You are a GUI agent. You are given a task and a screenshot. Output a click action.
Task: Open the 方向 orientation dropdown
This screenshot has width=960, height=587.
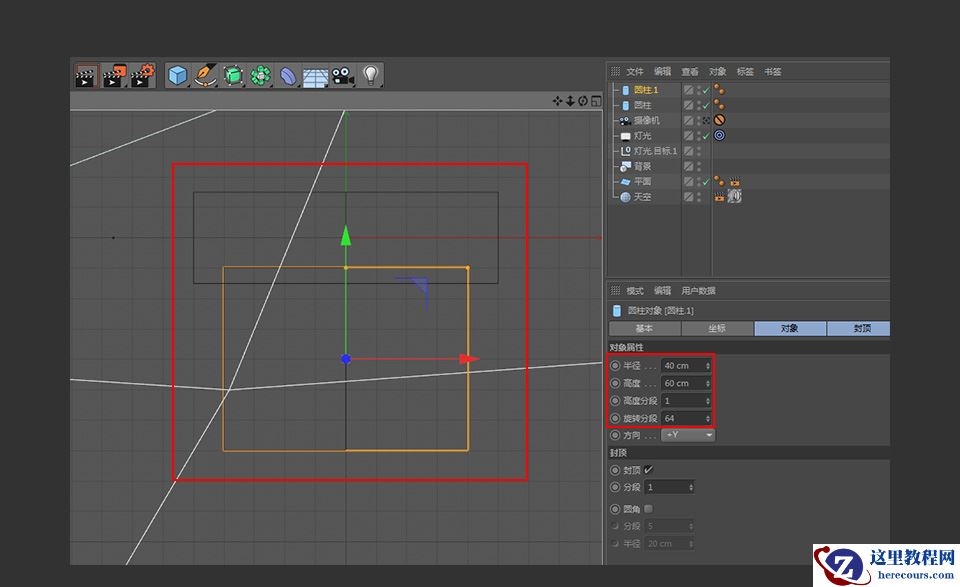(688, 434)
